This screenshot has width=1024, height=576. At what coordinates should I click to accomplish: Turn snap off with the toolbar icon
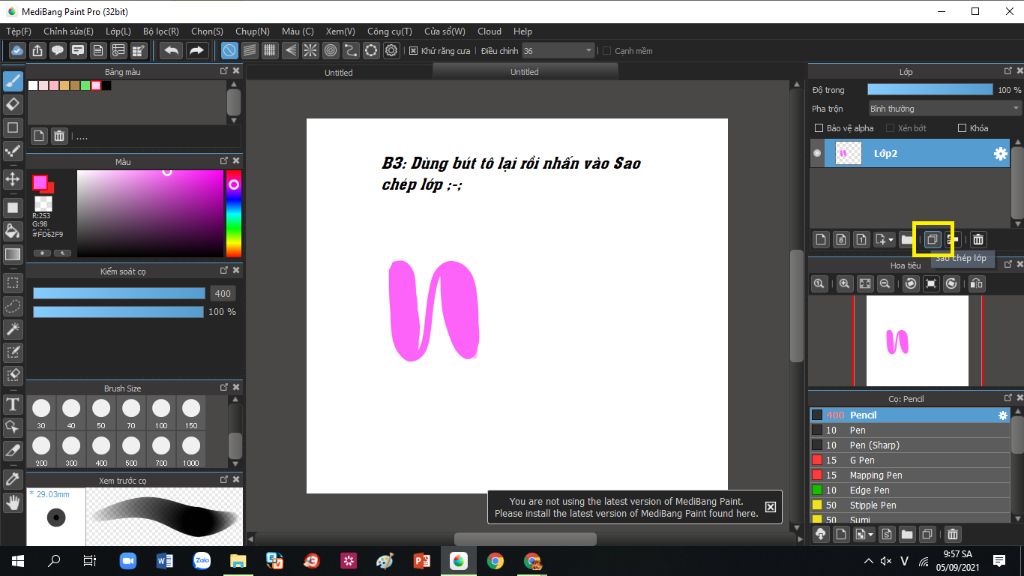(x=229, y=50)
